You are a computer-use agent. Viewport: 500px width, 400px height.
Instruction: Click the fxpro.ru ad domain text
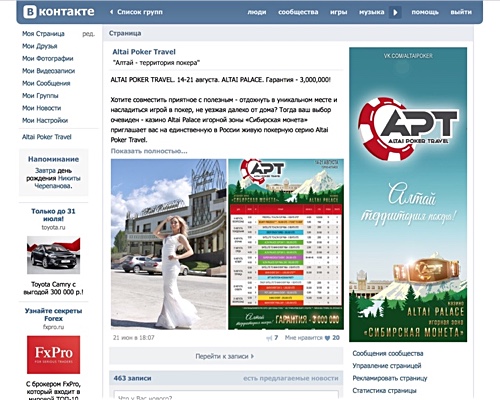(x=53, y=327)
